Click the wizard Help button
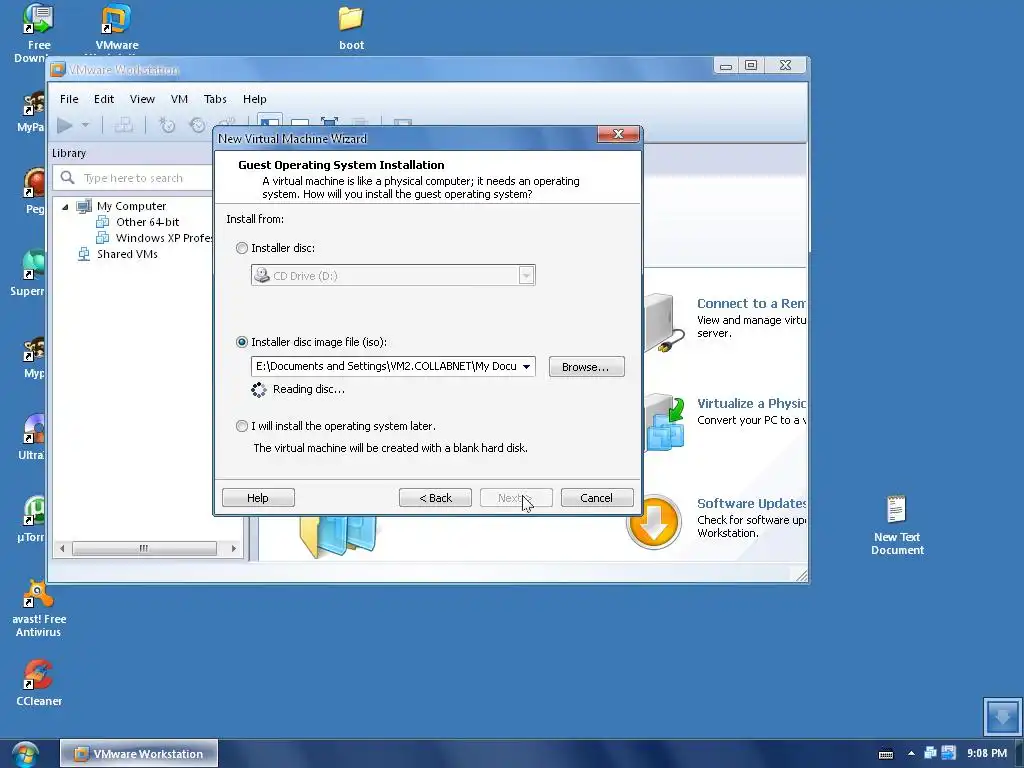Image resolution: width=1024 pixels, height=768 pixels. 258,498
